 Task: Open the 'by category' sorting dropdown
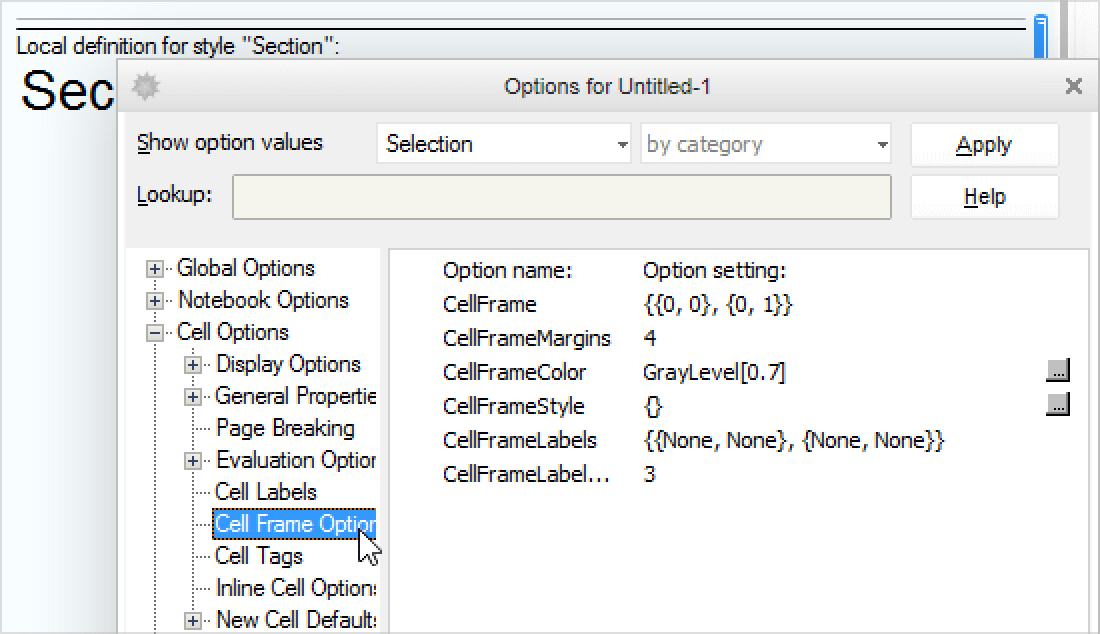tap(765, 144)
